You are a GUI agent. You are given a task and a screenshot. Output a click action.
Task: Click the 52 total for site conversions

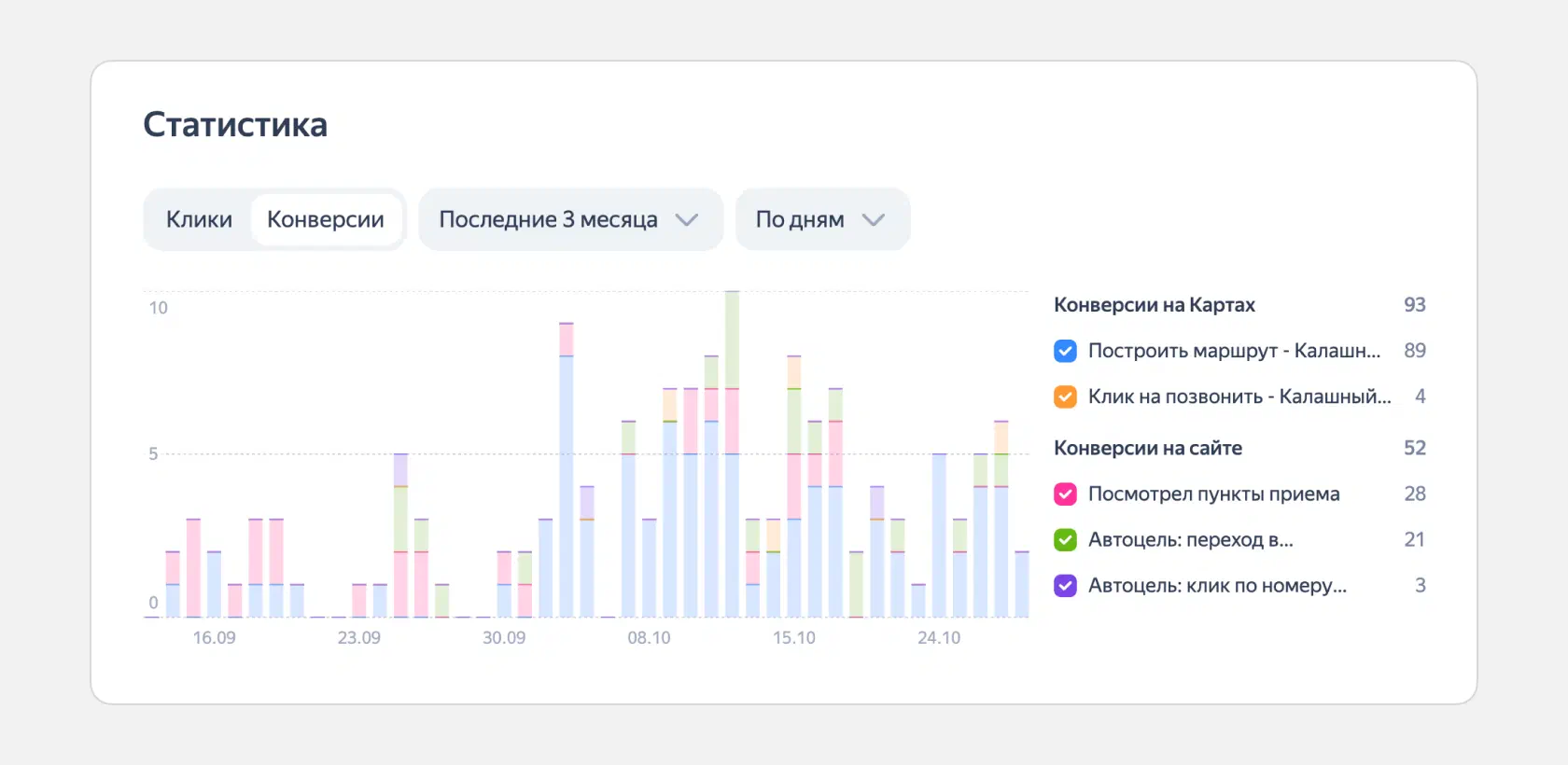1414,448
